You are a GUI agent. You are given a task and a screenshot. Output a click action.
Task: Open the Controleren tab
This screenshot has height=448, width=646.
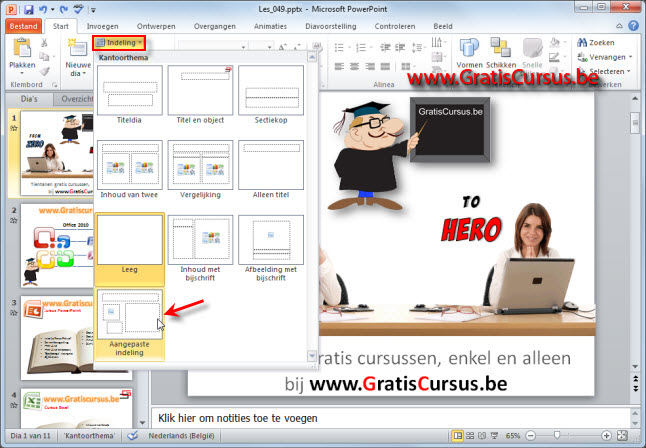click(395, 26)
